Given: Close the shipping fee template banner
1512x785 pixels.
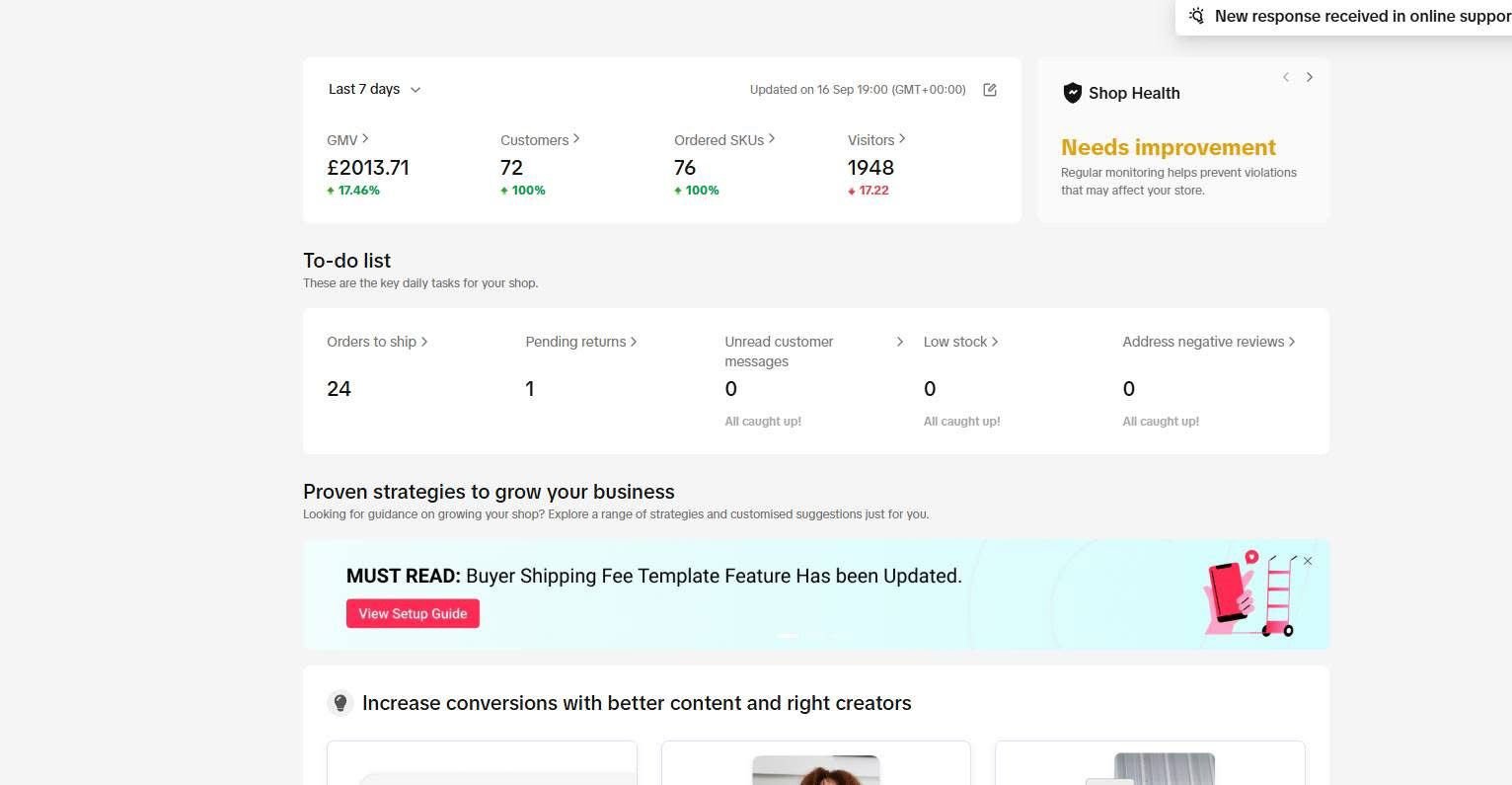Looking at the screenshot, I should pos(1308,561).
